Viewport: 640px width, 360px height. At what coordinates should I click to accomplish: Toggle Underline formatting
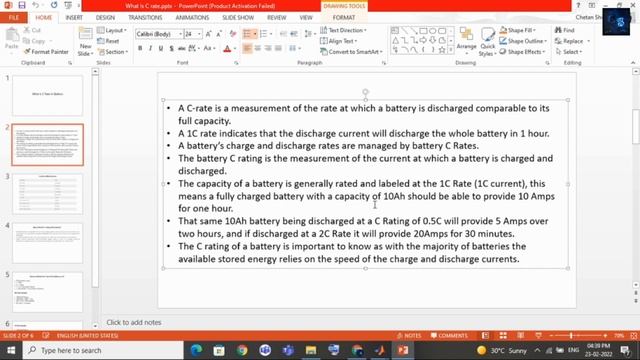pos(161,49)
